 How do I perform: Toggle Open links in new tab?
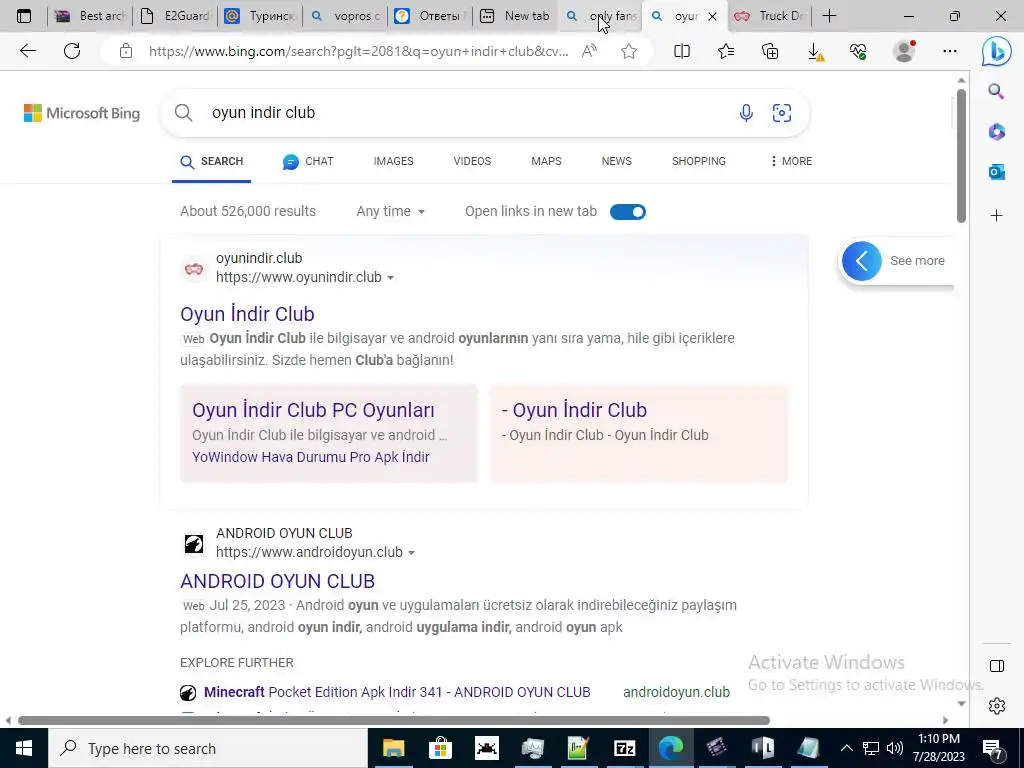pos(628,212)
